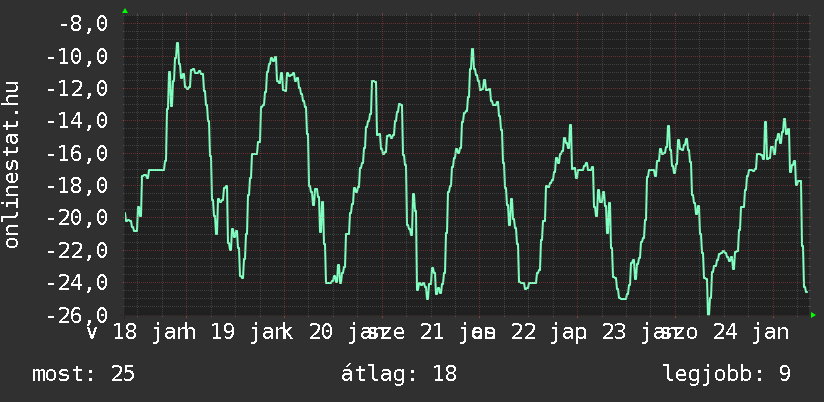Click the green arrow atop the vertical axis
Viewport: 824px width, 402px height.
point(125,10)
